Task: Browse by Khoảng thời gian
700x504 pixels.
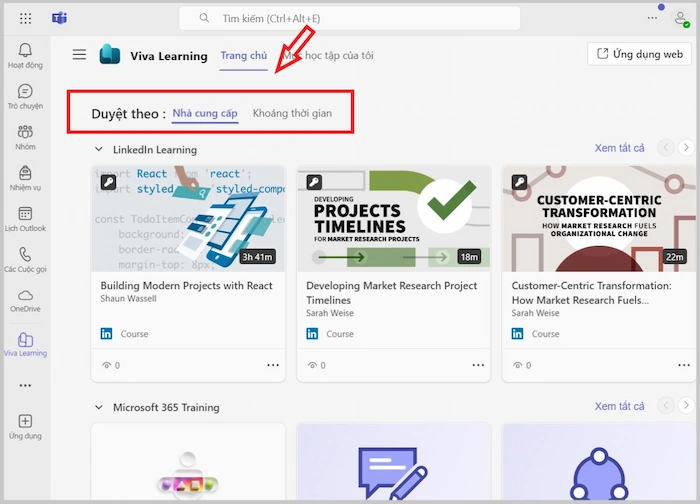Action: click(x=292, y=113)
